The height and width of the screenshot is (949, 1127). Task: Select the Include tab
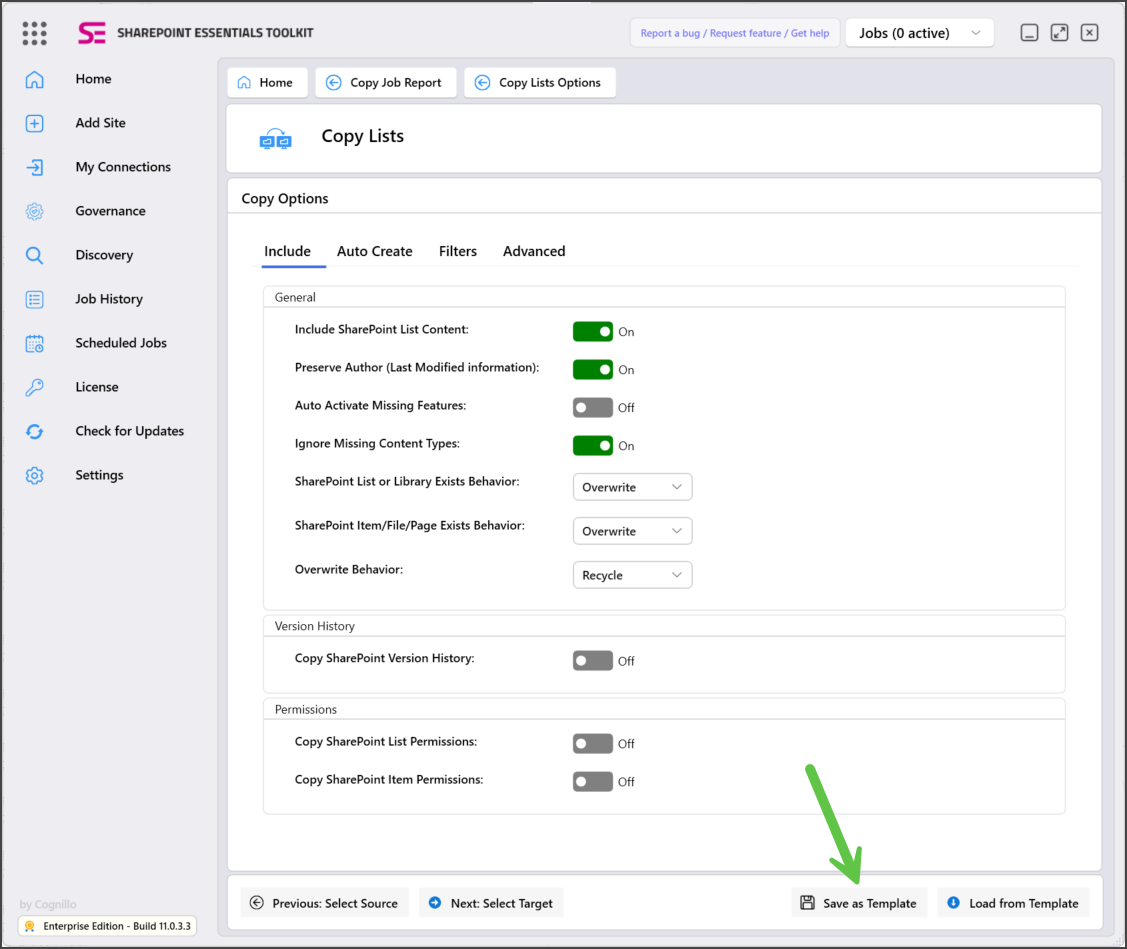288,251
